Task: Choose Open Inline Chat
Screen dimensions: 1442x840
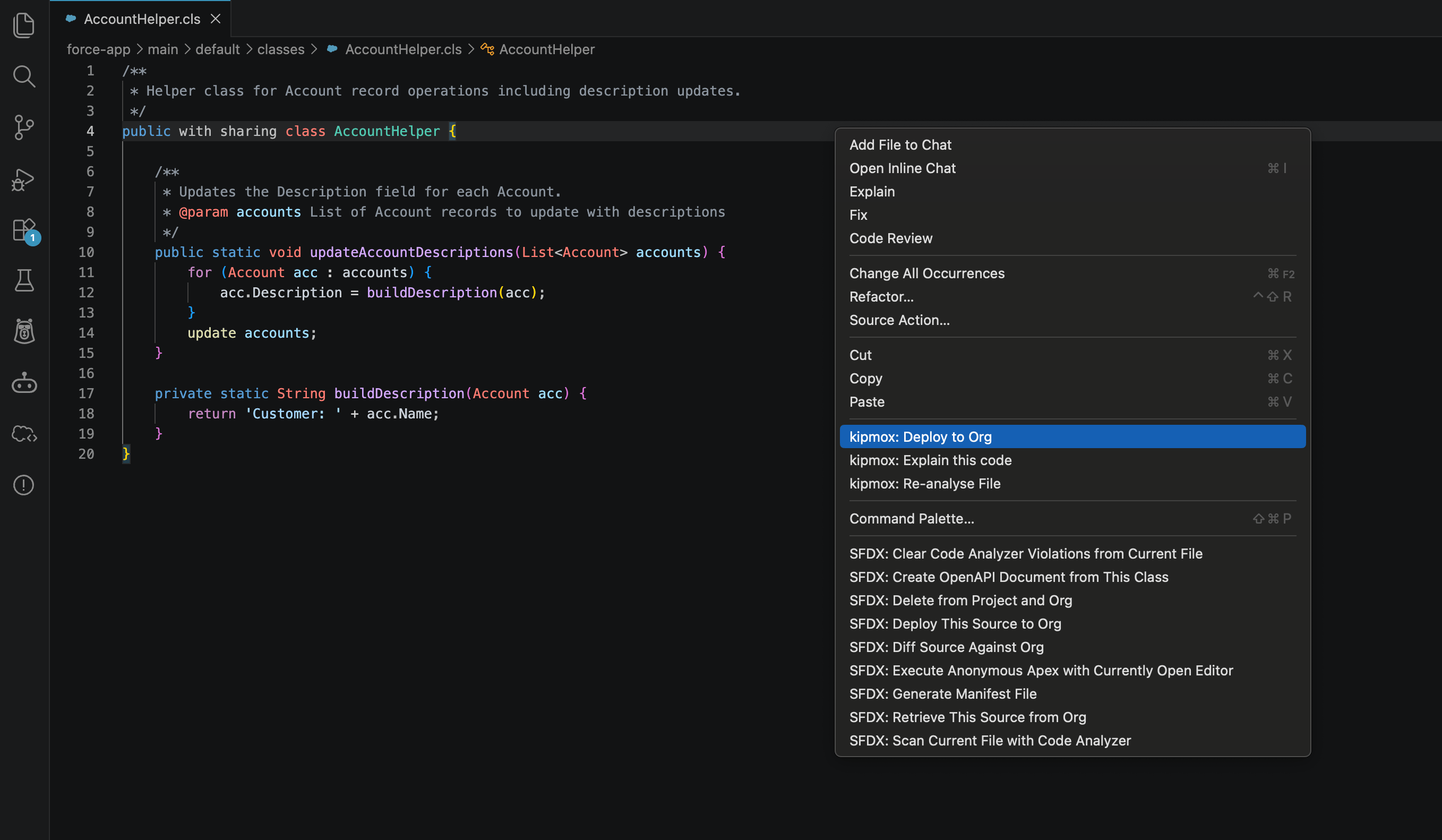Action: (1072, 168)
